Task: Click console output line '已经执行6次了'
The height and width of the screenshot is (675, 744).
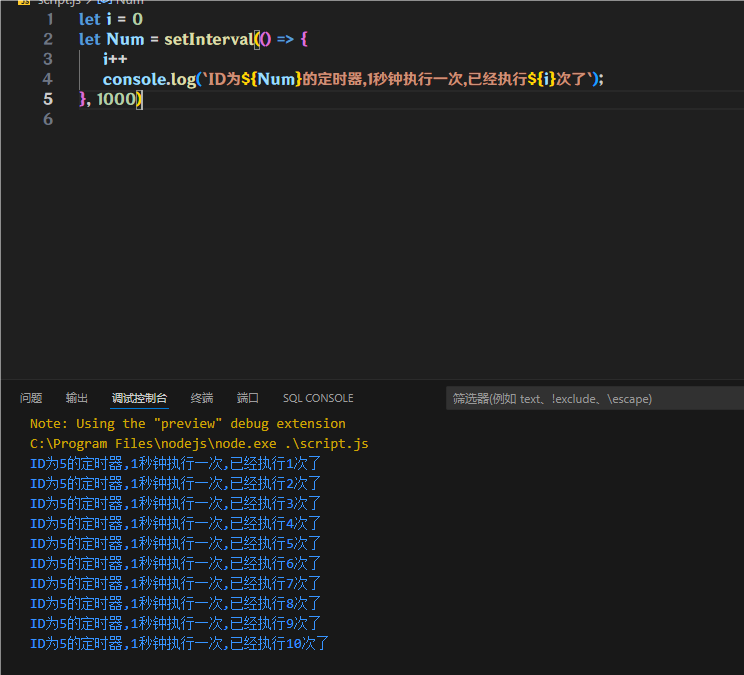Action: [x=176, y=564]
